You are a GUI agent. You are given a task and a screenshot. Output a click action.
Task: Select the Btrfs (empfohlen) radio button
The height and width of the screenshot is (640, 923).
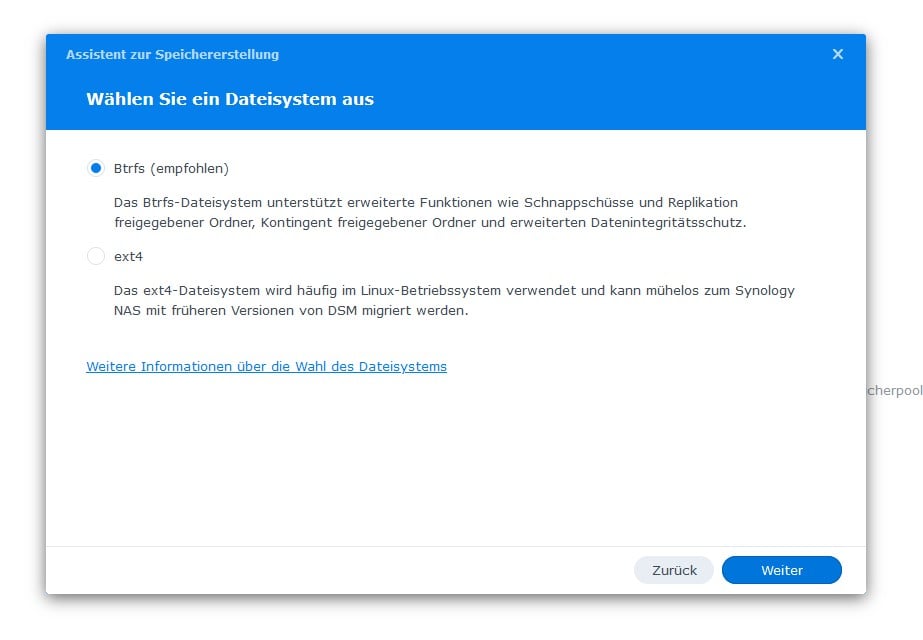coord(96,168)
